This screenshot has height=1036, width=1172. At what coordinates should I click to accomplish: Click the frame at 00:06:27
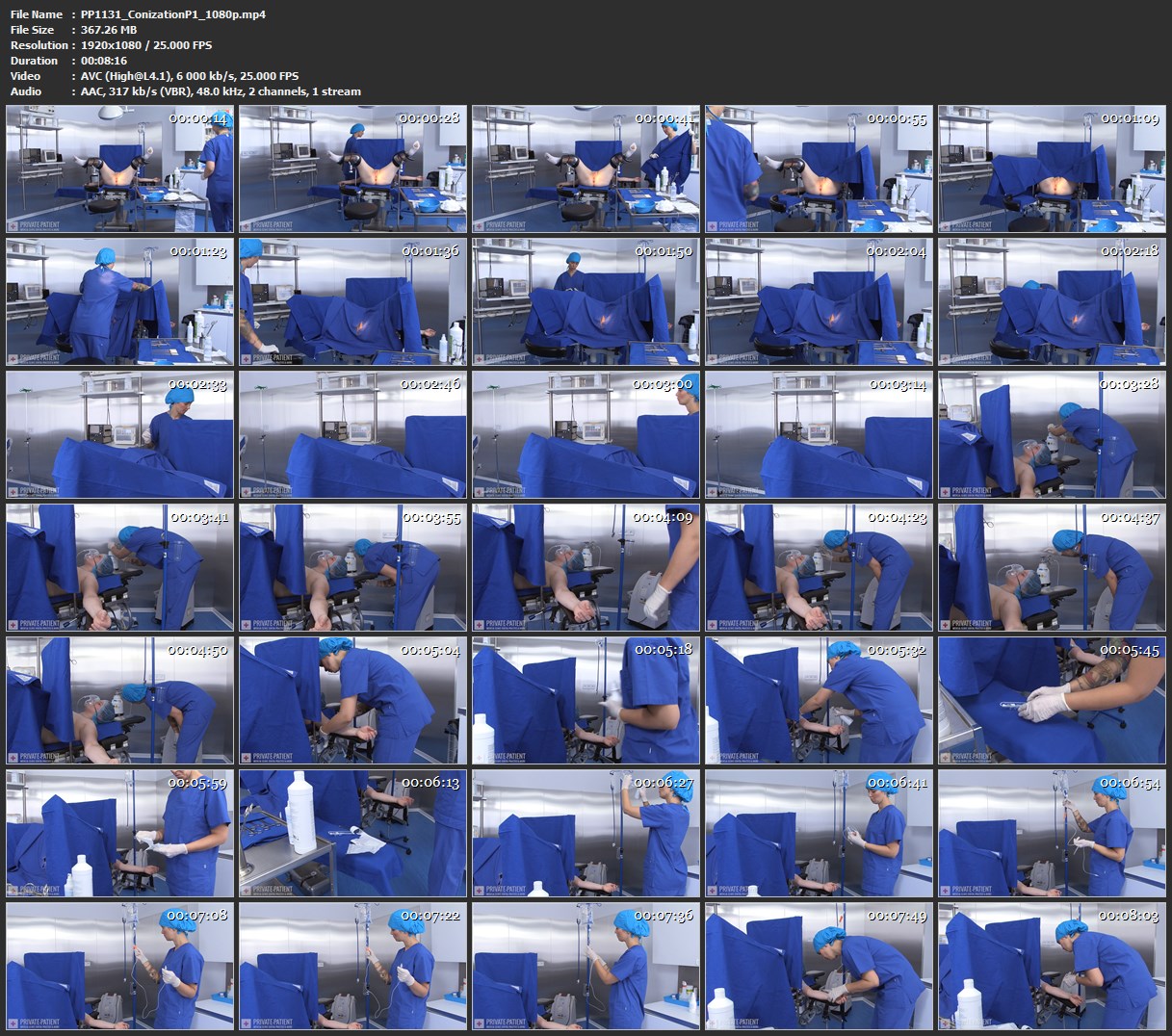tap(586, 833)
